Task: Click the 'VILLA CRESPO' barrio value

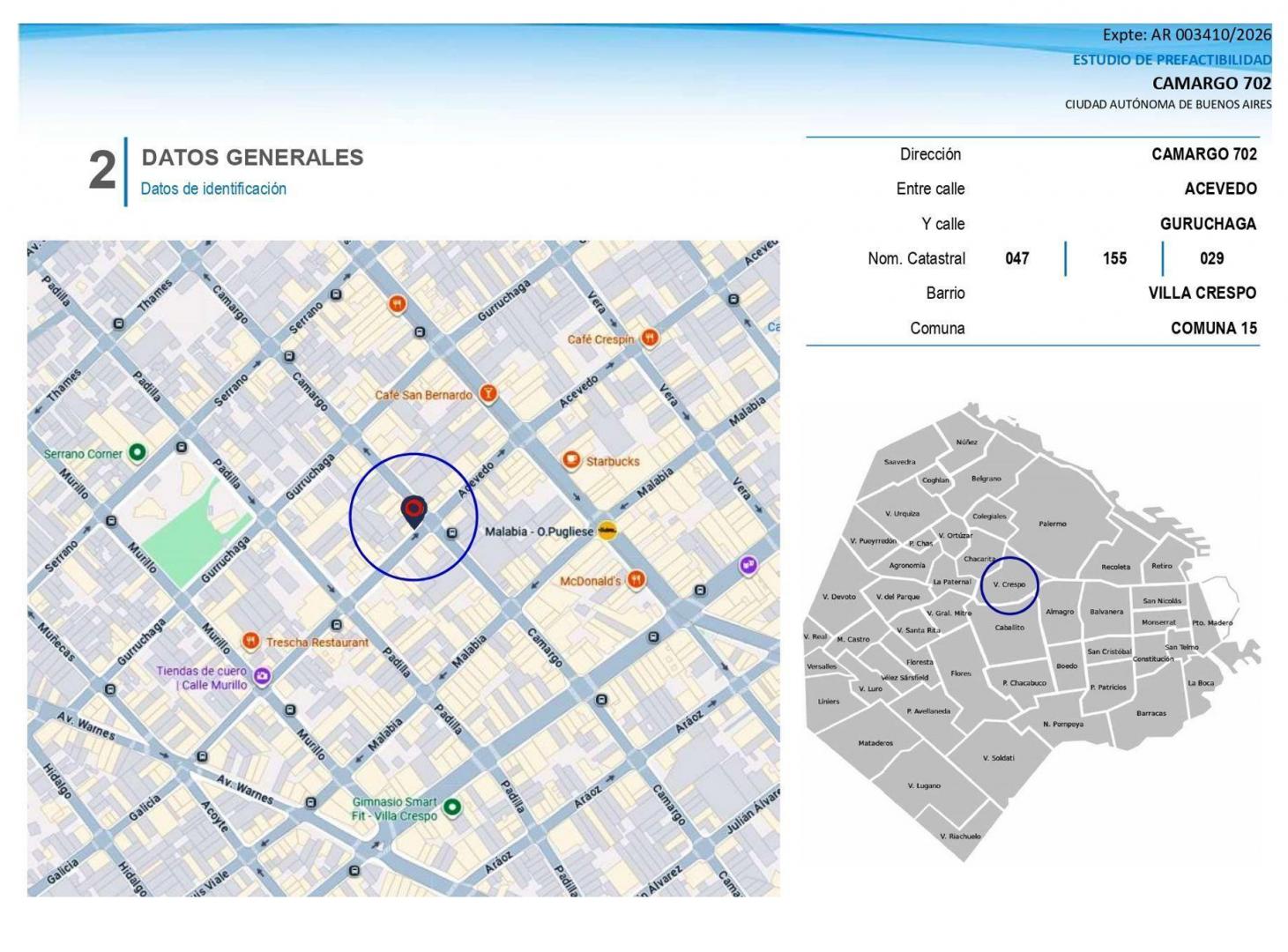Action: [x=1202, y=294]
